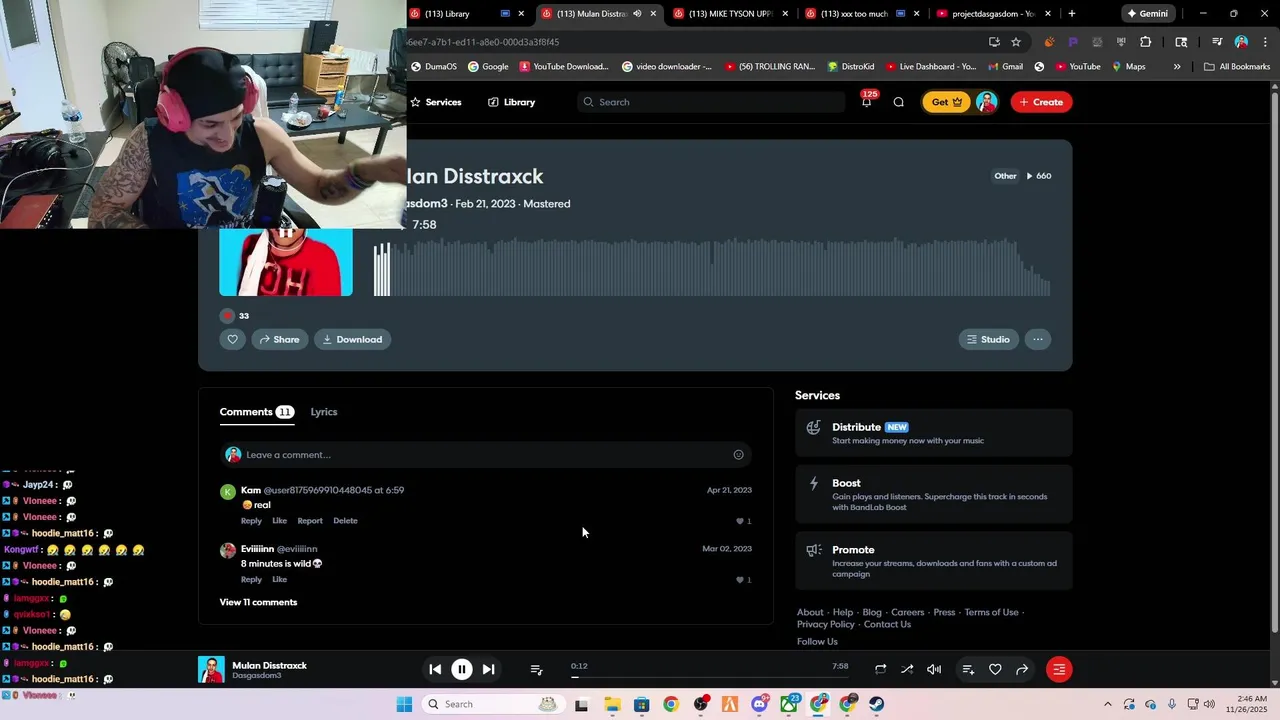Share the track from the player bar

(1022, 669)
